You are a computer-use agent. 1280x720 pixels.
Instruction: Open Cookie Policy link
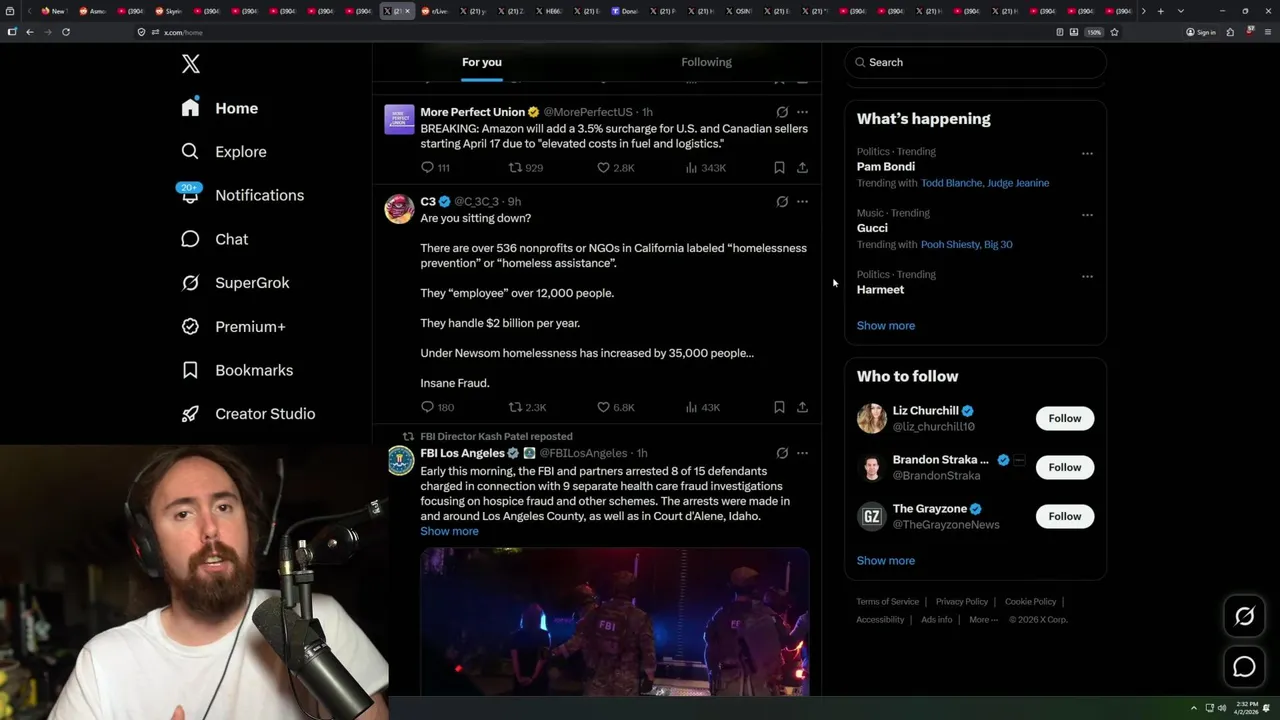point(1030,602)
